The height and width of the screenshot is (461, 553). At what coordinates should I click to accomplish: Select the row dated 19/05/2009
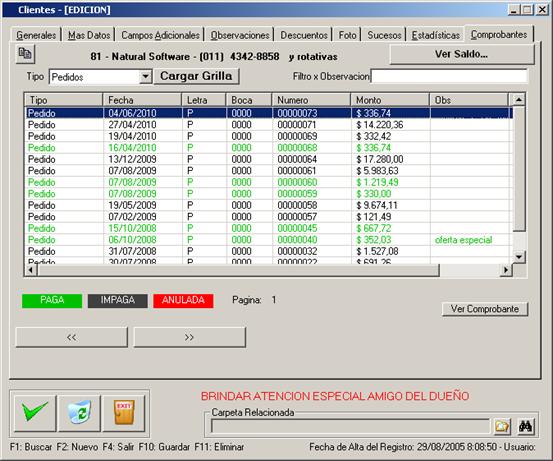(269, 205)
